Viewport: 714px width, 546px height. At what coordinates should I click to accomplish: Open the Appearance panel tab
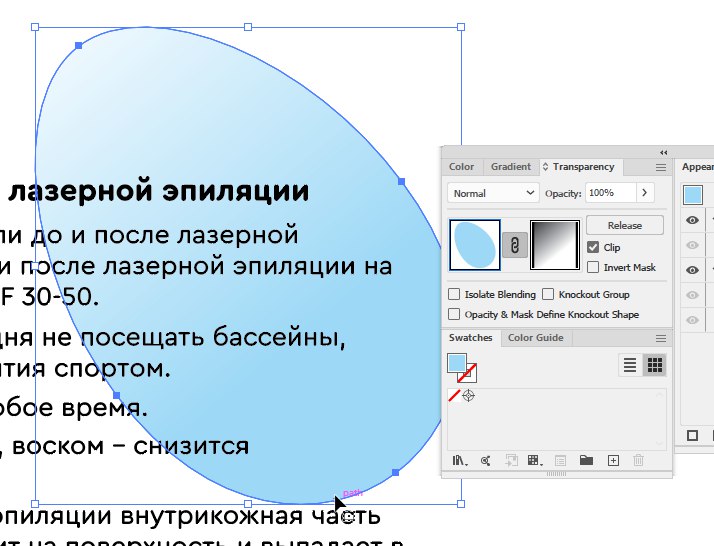pos(697,167)
